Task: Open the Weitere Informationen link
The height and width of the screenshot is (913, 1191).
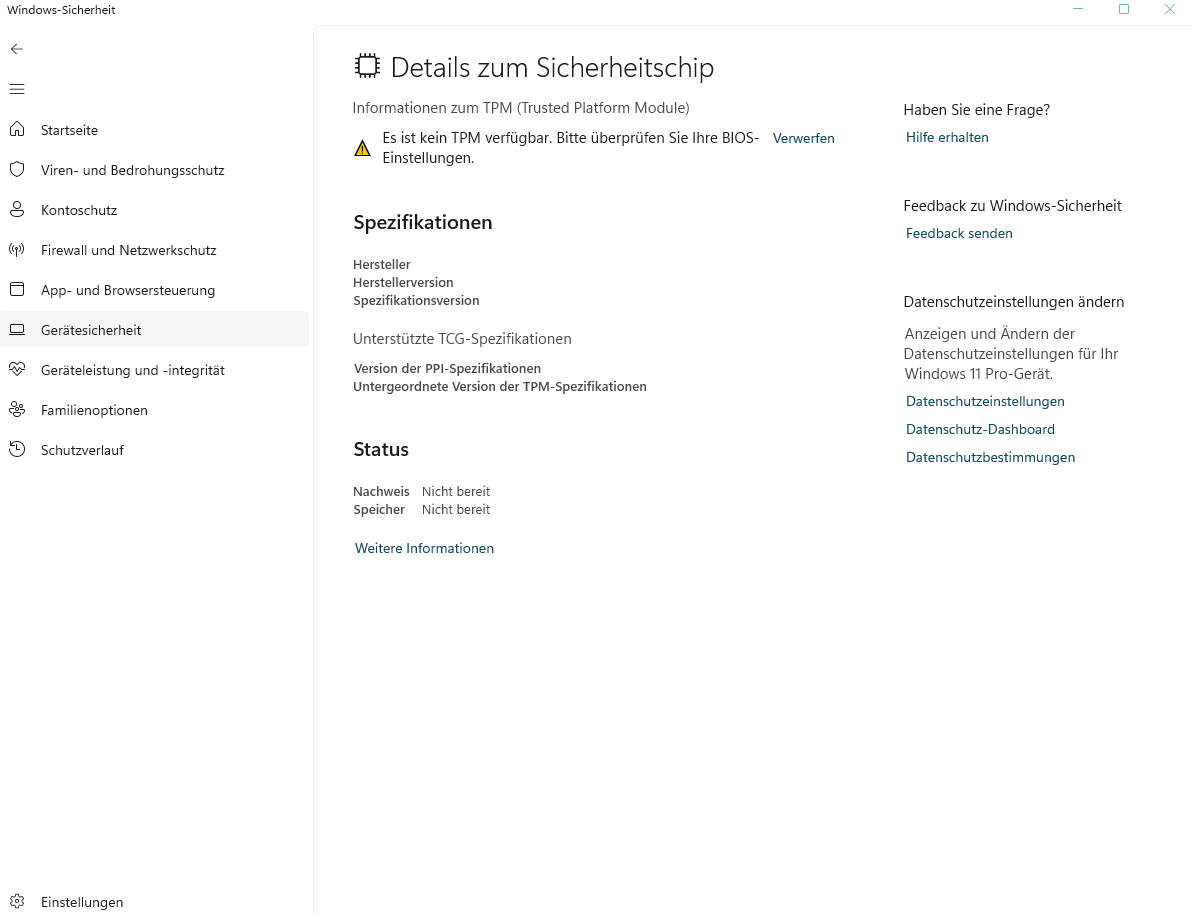Action: tap(424, 548)
